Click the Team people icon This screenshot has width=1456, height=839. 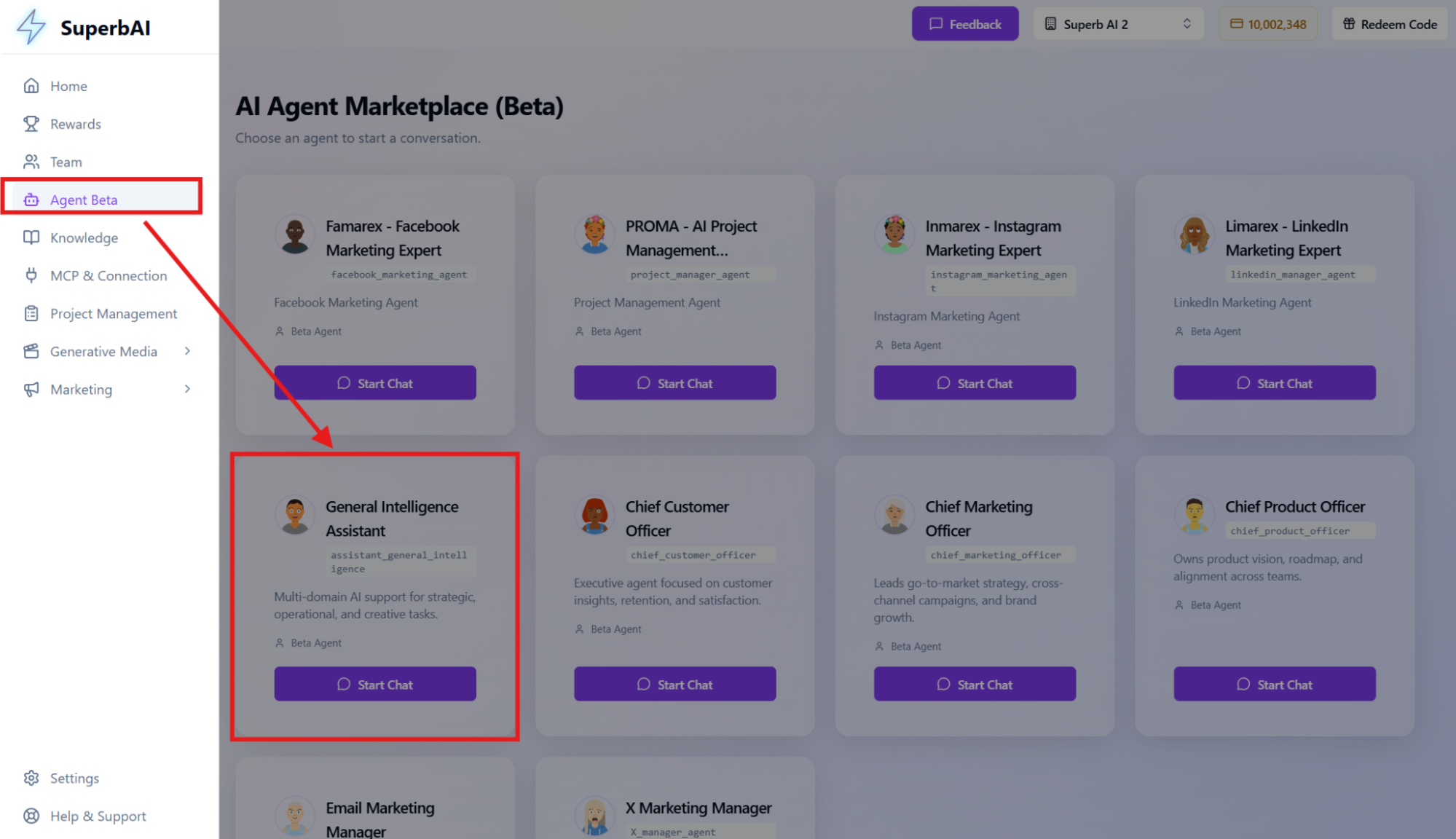click(31, 162)
